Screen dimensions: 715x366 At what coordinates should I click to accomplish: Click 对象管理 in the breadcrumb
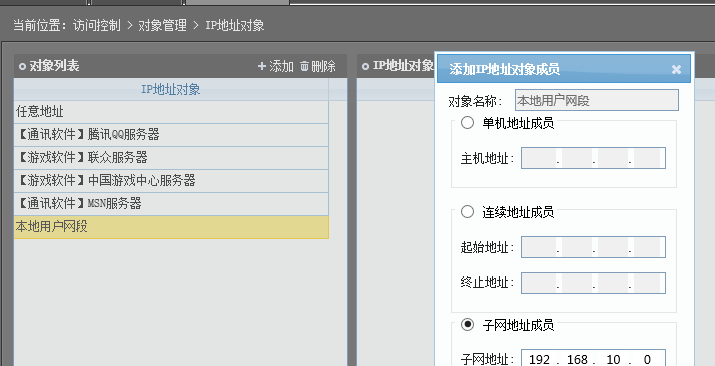[162, 25]
